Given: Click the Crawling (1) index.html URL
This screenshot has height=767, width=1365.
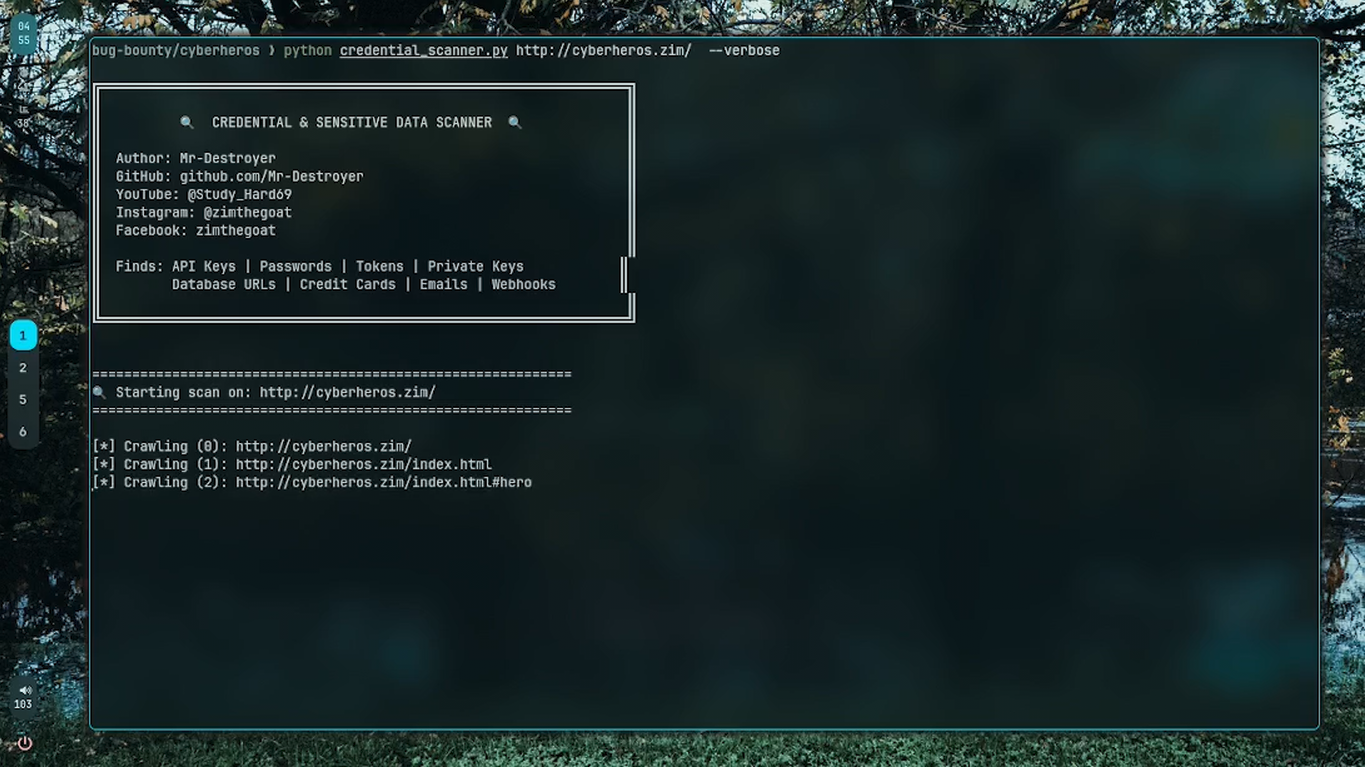Looking at the screenshot, I should (364, 464).
